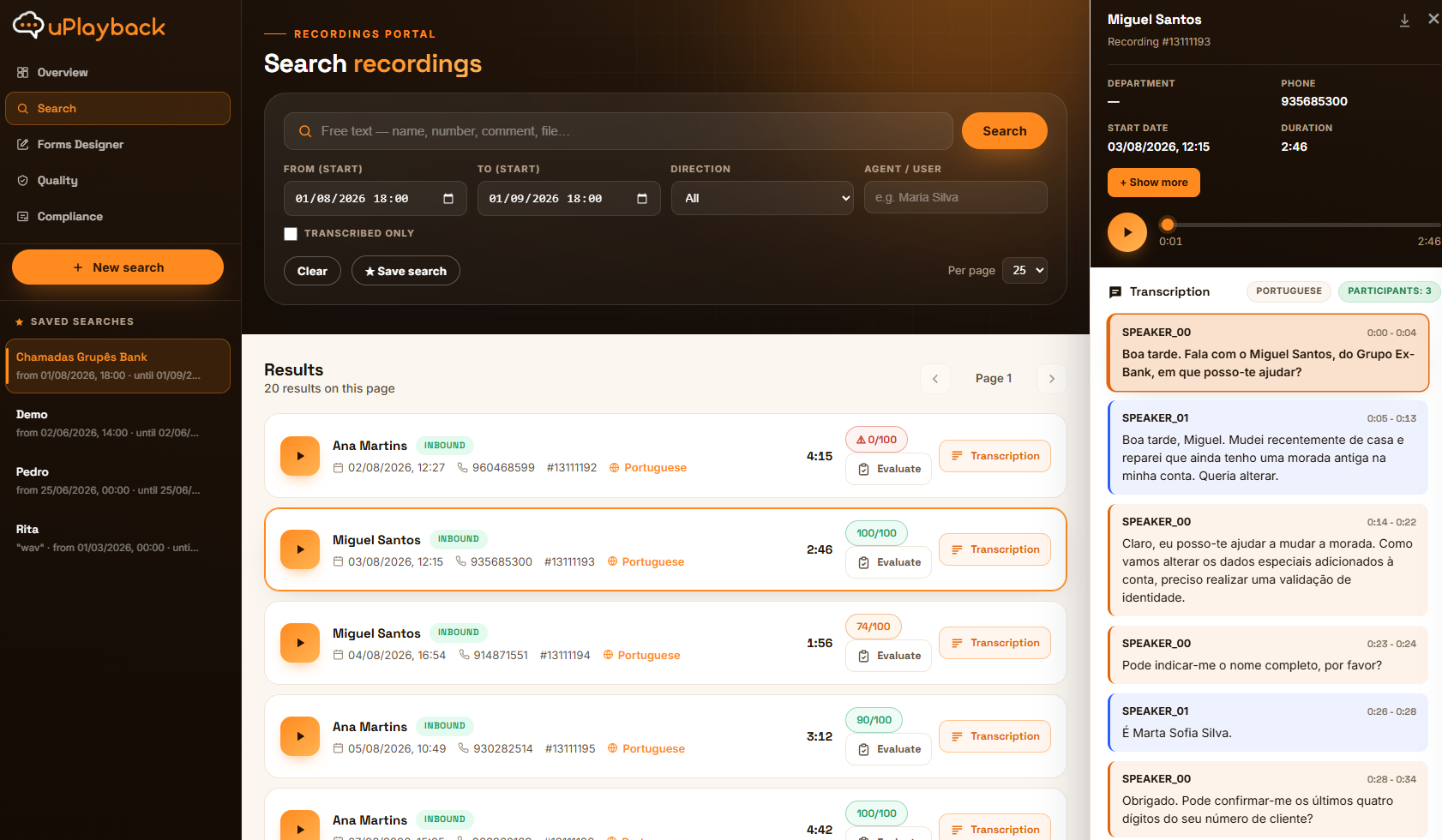Viewport: 1442px width, 840px height.
Task: Click the 100/100 score on recording #13111193
Action: [876, 533]
